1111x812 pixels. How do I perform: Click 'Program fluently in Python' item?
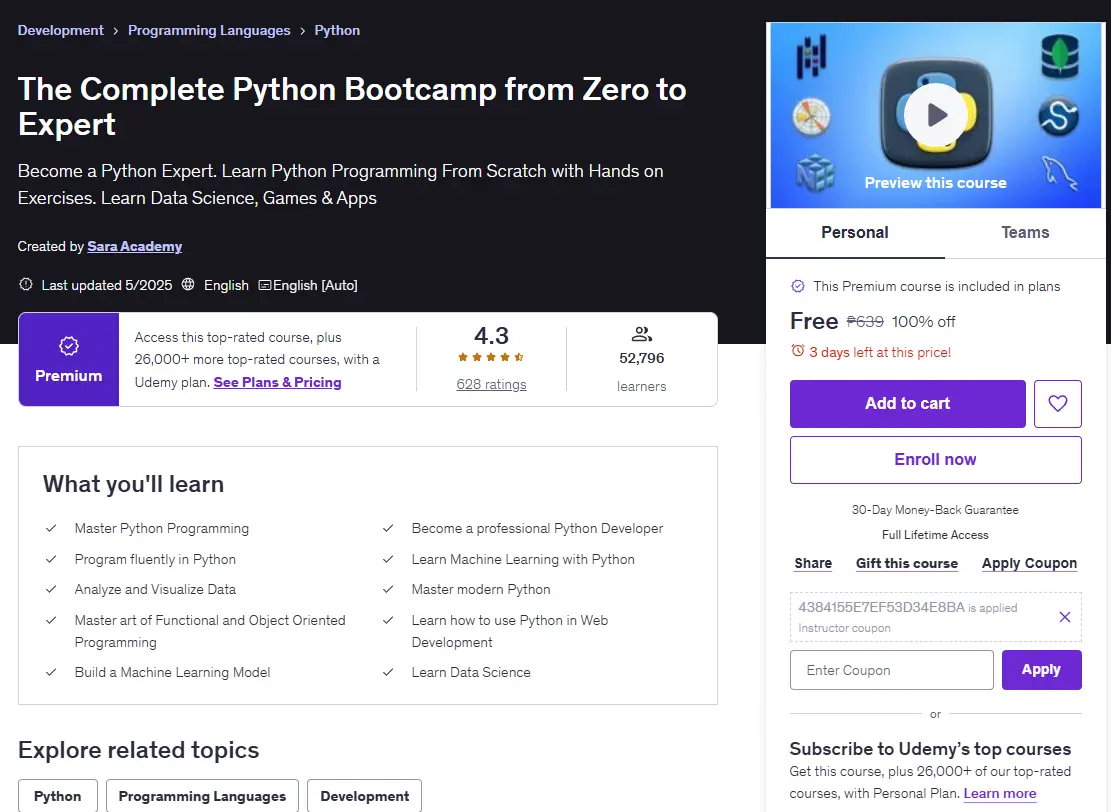tap(155, 560)
